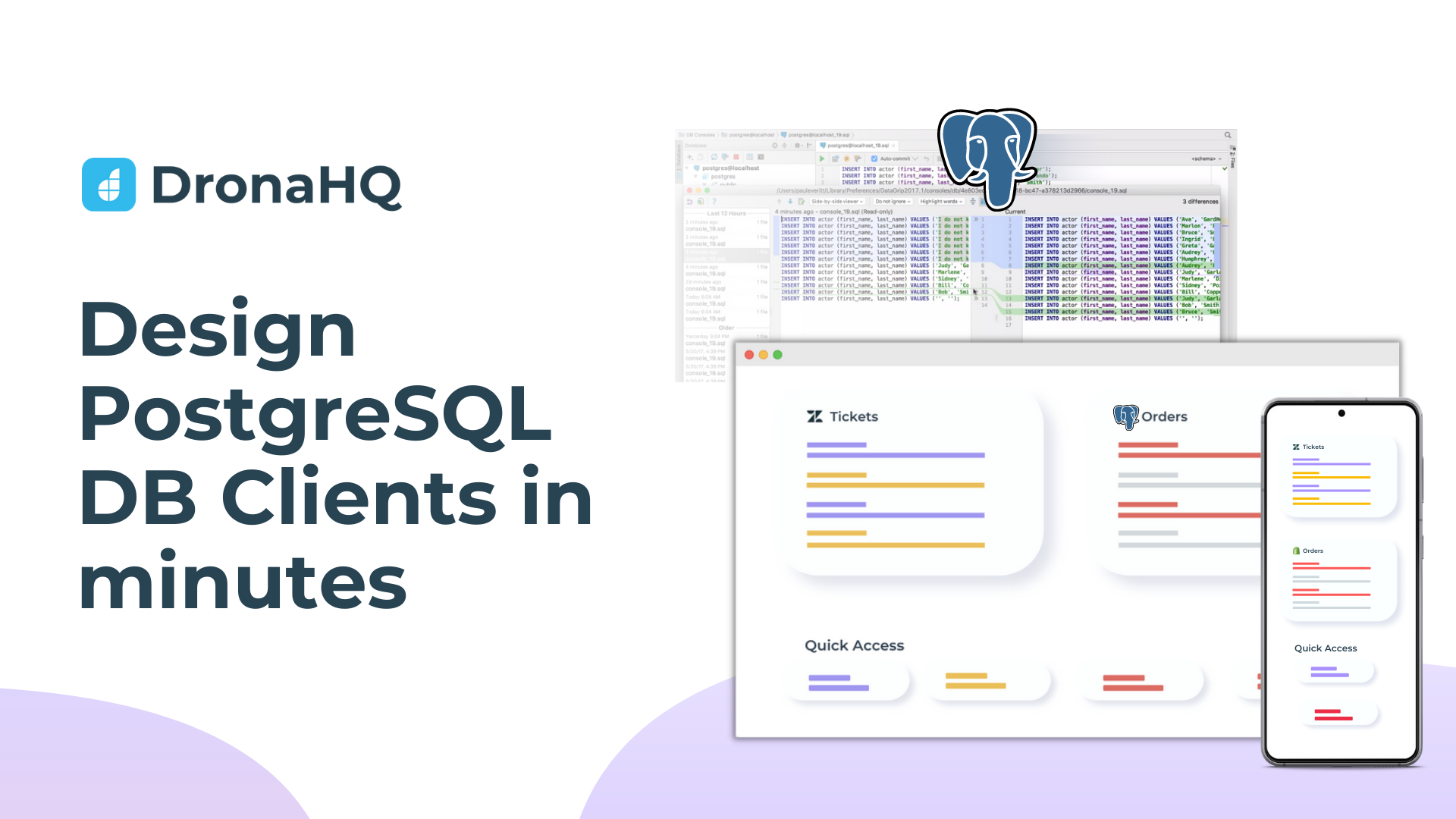Open the Tickets card on phone

click(1340, 476)
